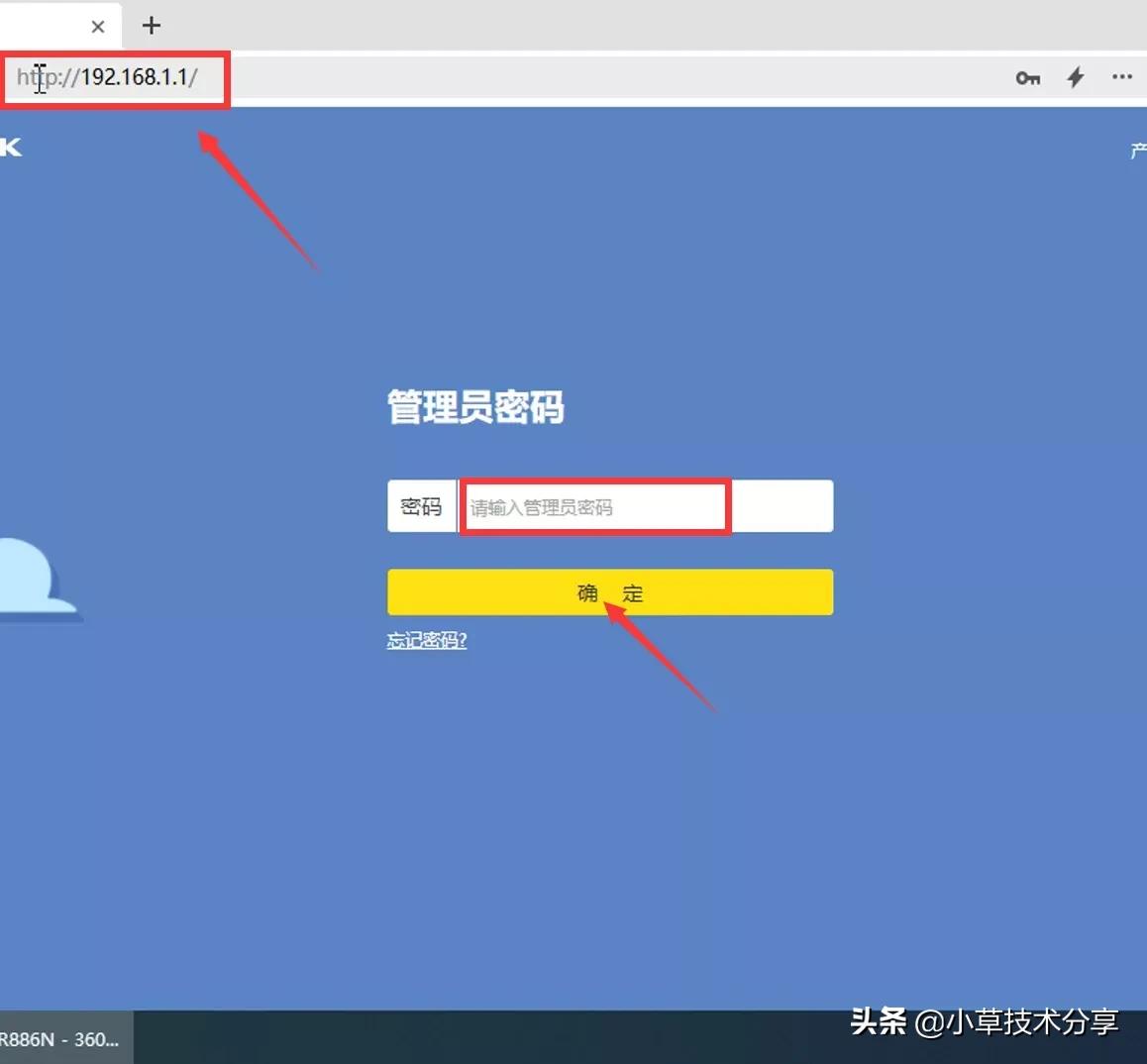
Task: Switch to the active router login tab
Action: point(50,26)
